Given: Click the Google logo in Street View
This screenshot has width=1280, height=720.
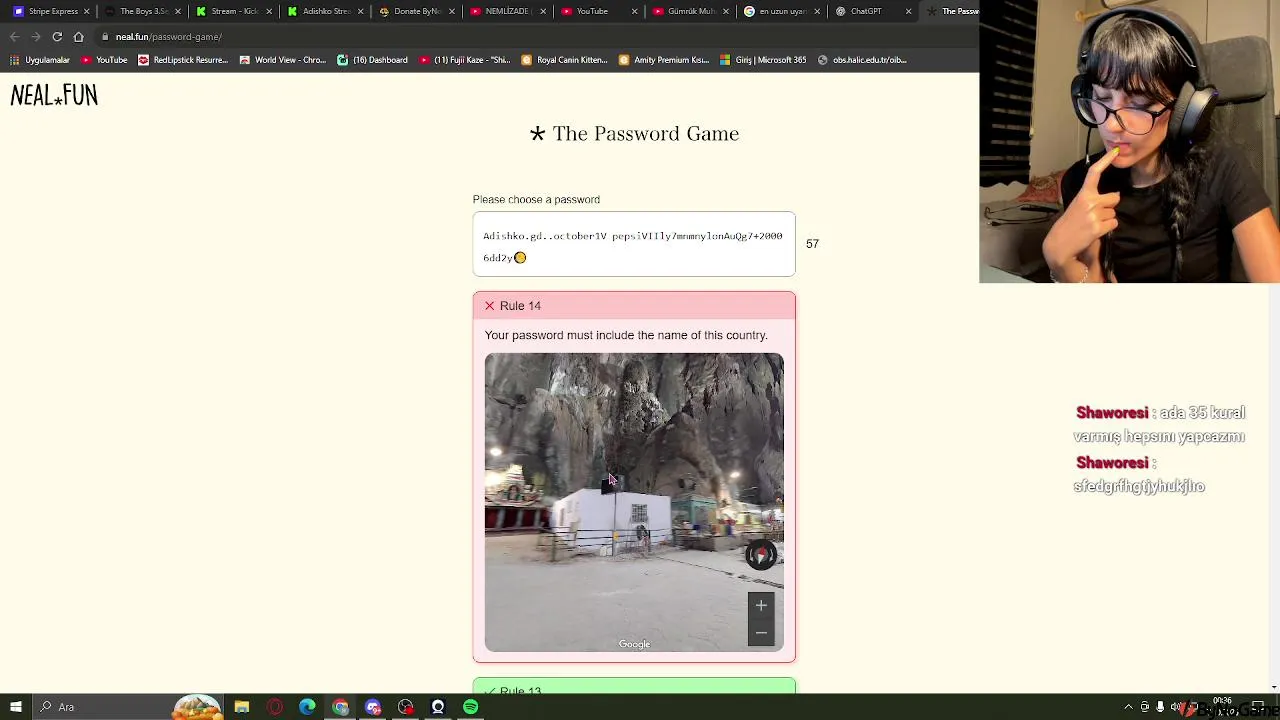Looking at the screenshot, I should [634, 644].
